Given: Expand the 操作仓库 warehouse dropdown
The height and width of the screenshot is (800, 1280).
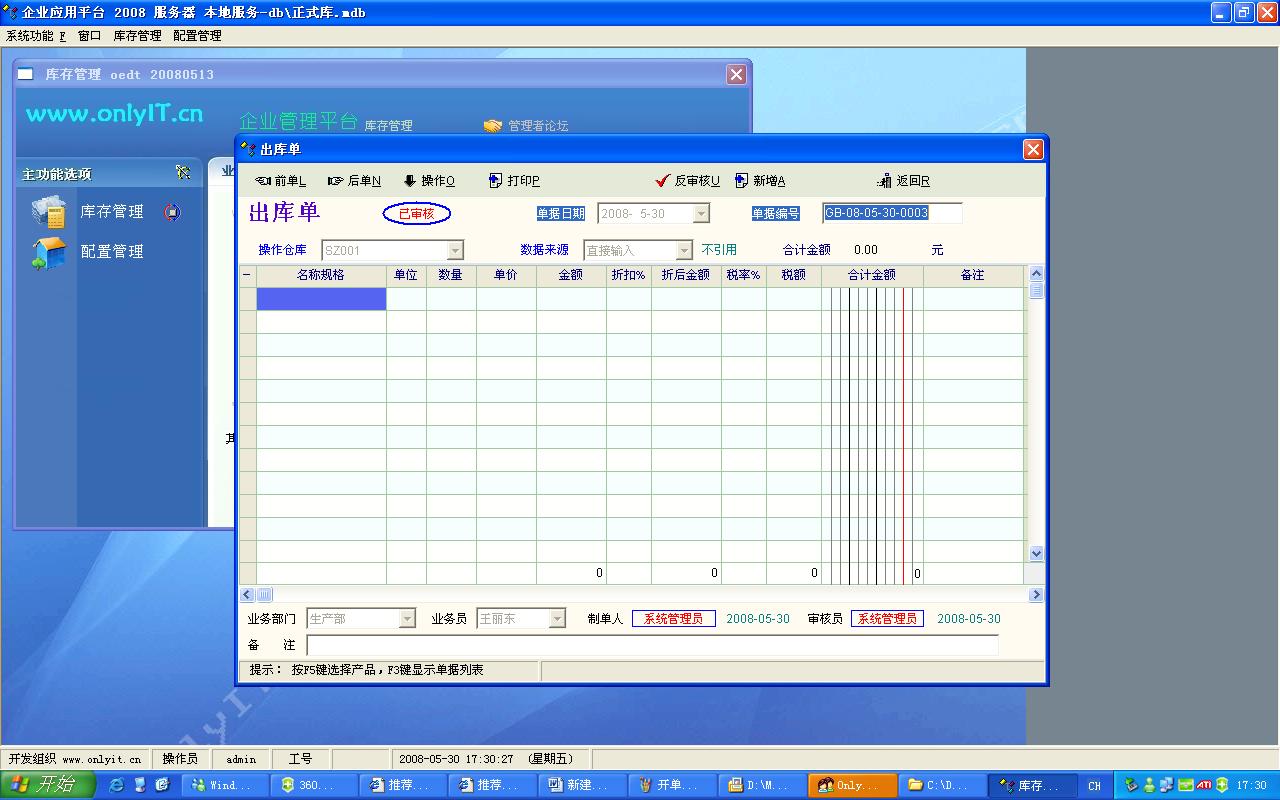Looking at the screenshot, I should (x=455, y=251).
